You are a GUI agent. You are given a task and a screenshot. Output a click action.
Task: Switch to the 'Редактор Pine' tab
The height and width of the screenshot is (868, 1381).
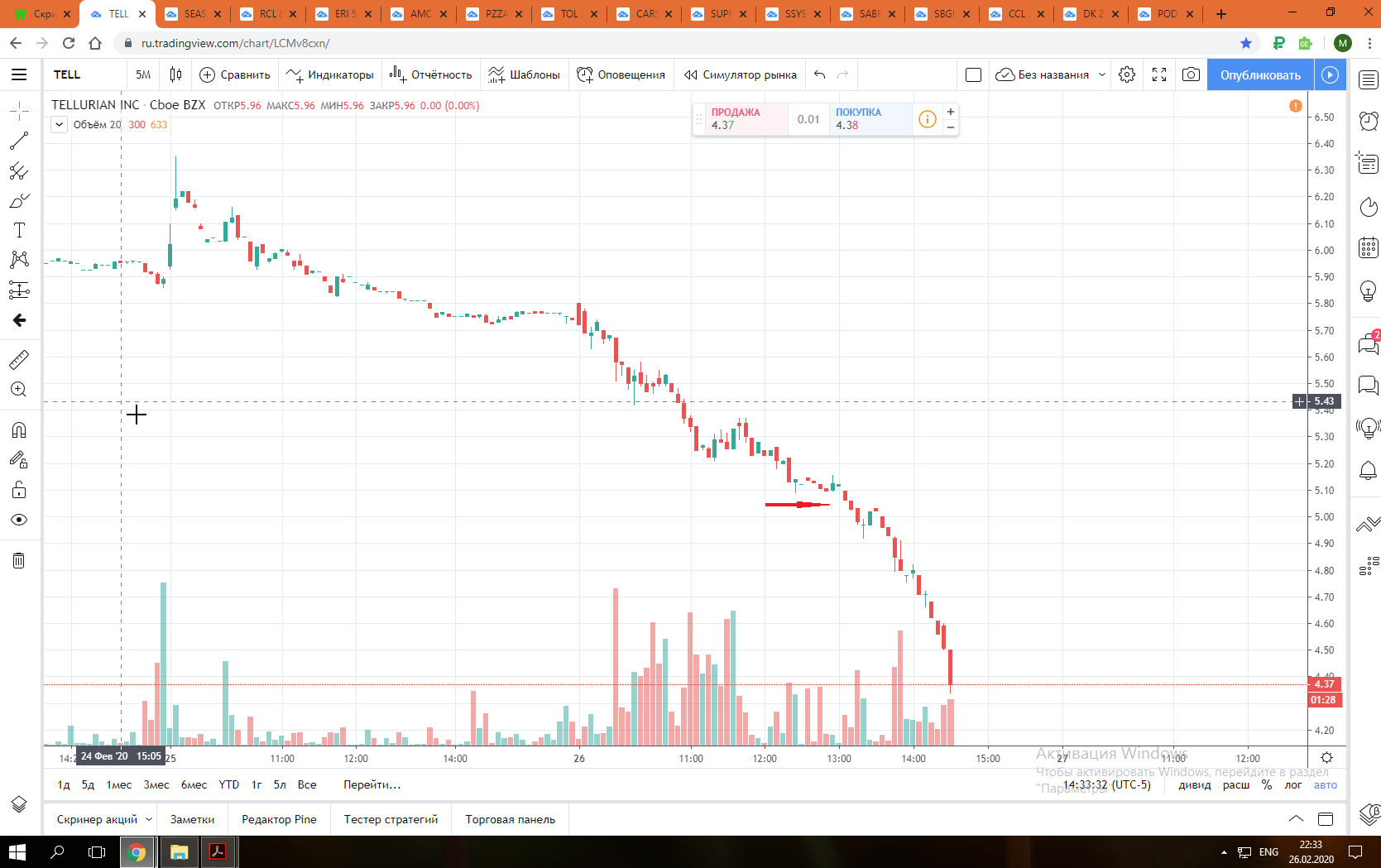pos(279,819)
